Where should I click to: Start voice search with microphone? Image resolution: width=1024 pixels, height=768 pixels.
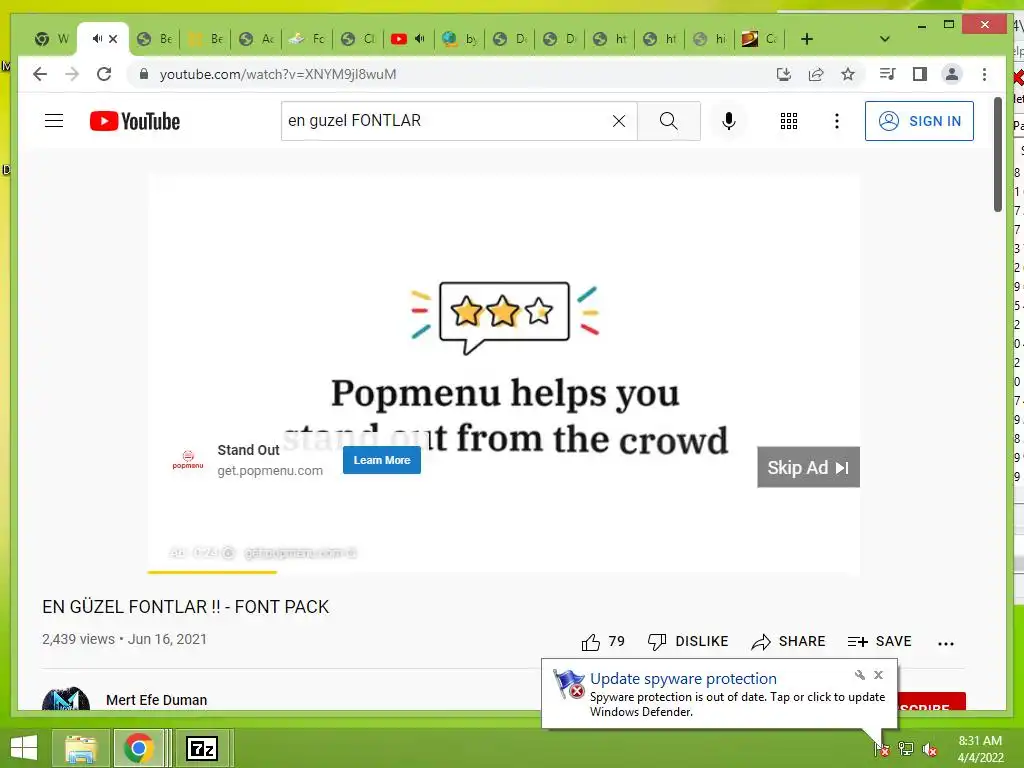tap(729, 121)
